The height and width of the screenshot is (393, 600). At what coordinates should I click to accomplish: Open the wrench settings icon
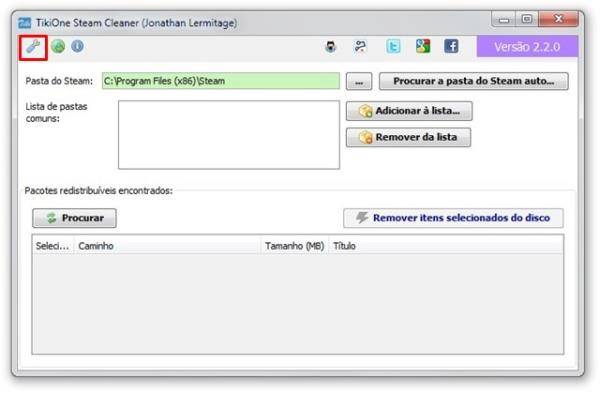[x=33, y=47]
